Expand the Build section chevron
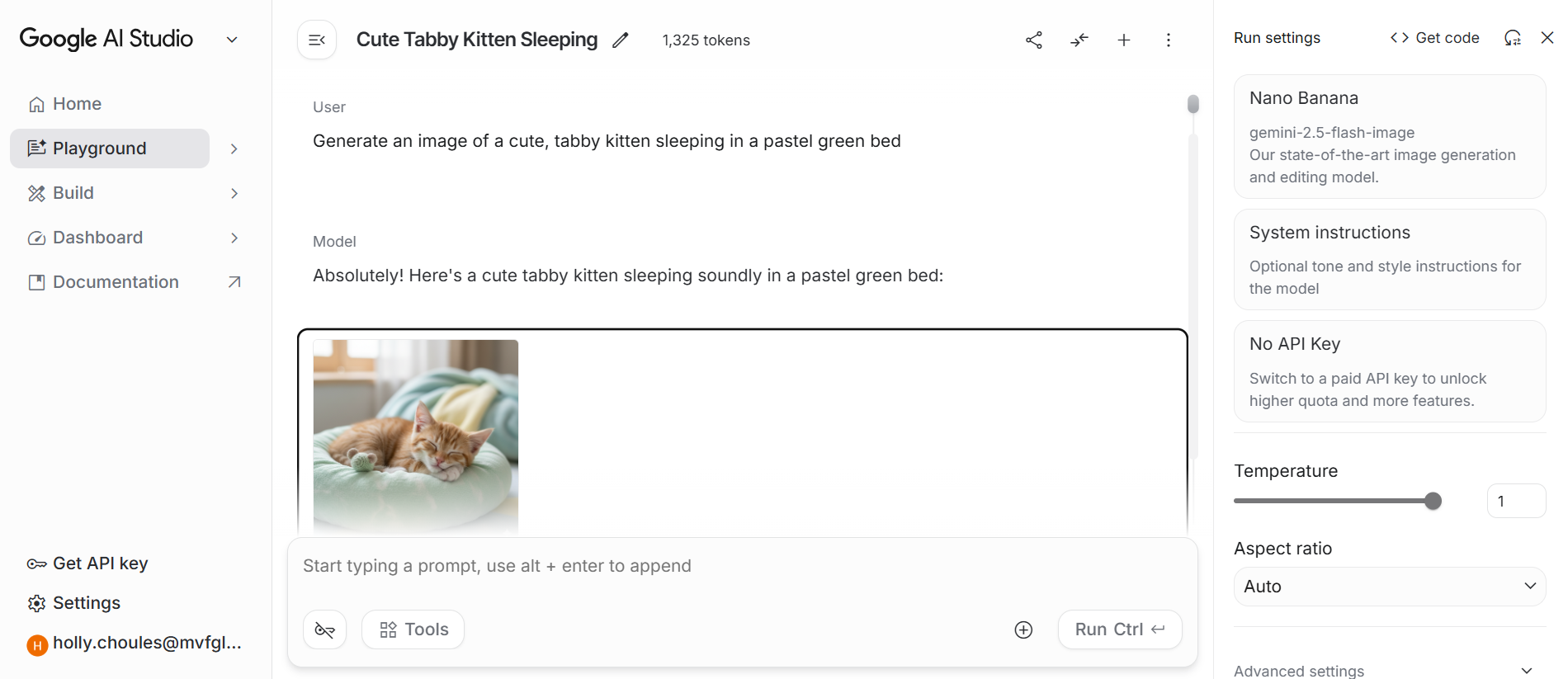Image resolution: width=1568 pixels, height=679 pixels. tap(234, 192)
